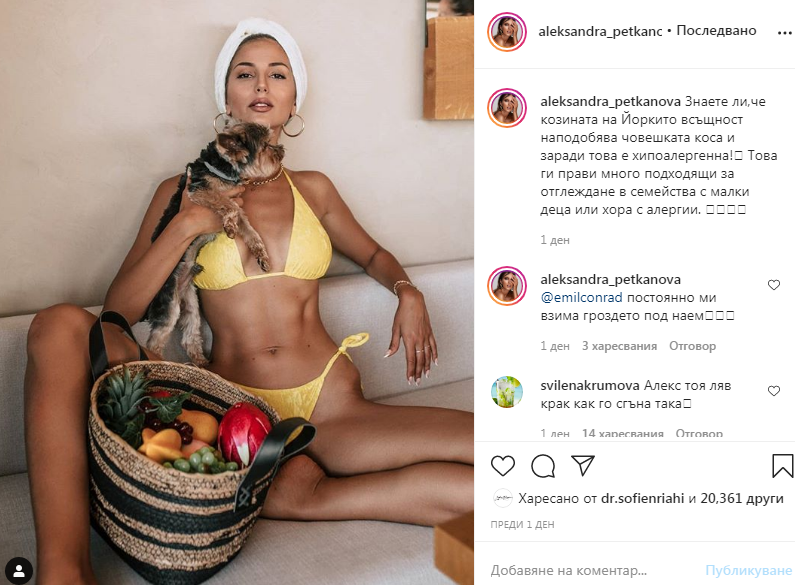Open the header profile avatar
795x585 pixels.
click(507, 32)
